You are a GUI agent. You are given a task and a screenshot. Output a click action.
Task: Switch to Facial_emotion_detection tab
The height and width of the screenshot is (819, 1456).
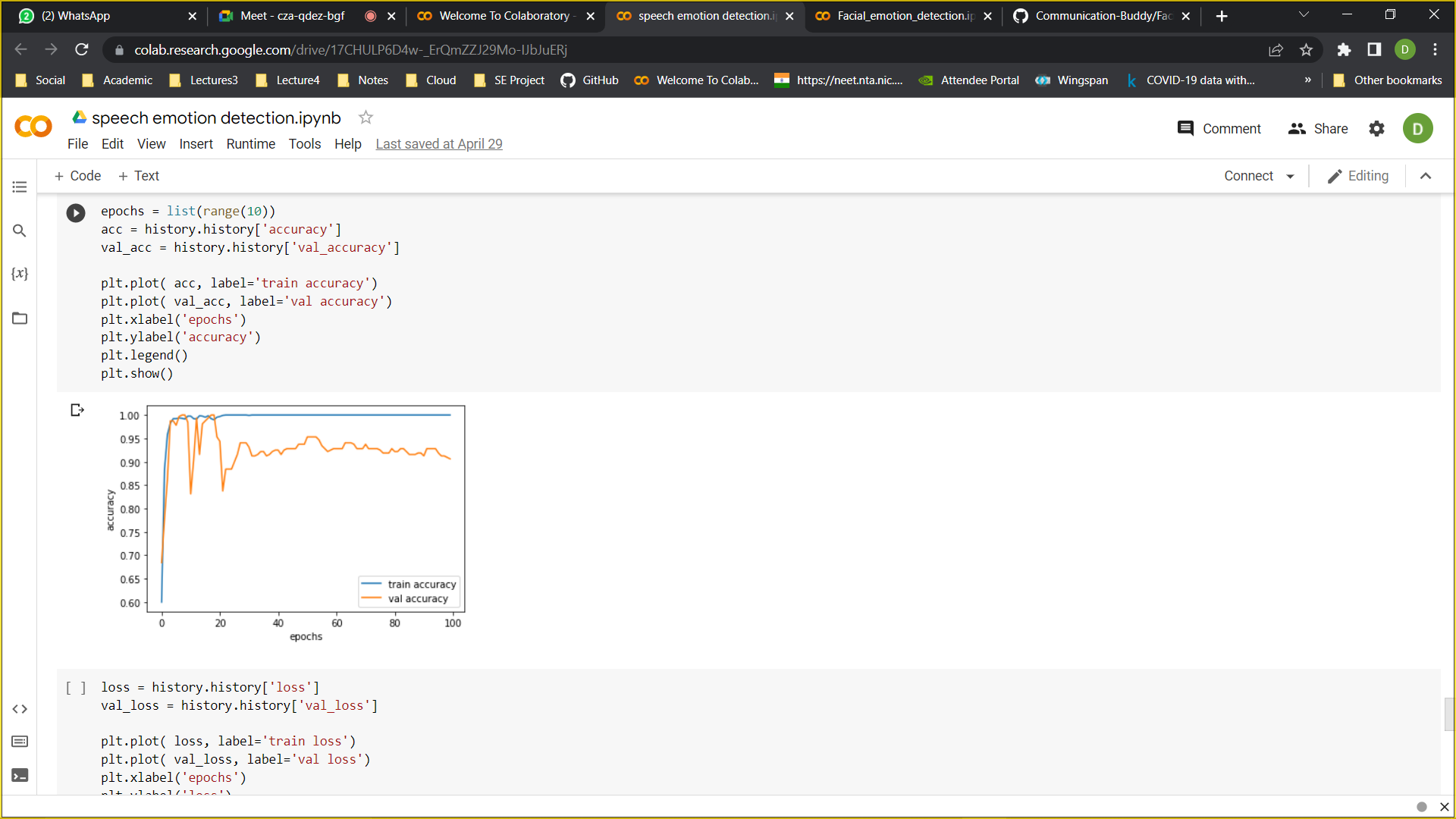pos(904,16)
